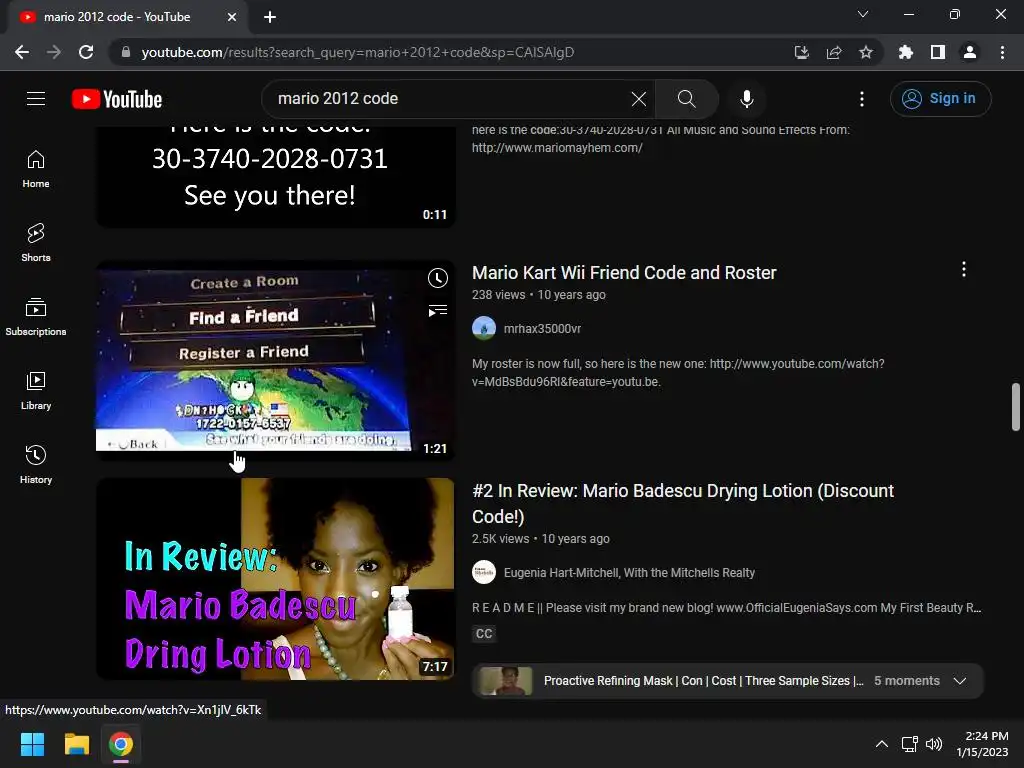The image size is (1024, 768).
Task: Play the Mario Kart Wii Find a Friend thumbnail
Action: click(275, 360)
